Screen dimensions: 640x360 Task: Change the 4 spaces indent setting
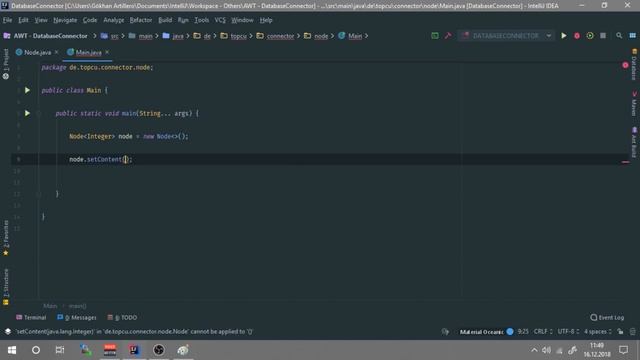(598, 331)
